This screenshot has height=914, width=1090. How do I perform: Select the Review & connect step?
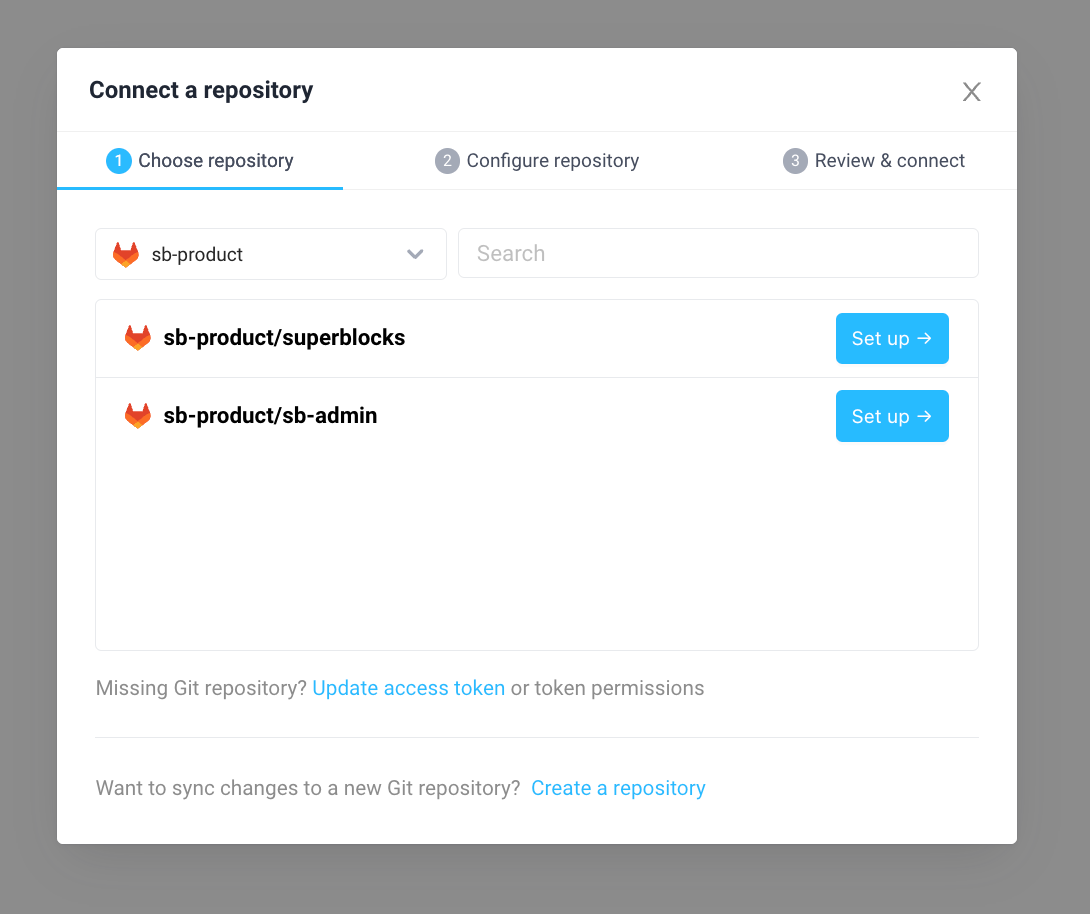(874, 160)
